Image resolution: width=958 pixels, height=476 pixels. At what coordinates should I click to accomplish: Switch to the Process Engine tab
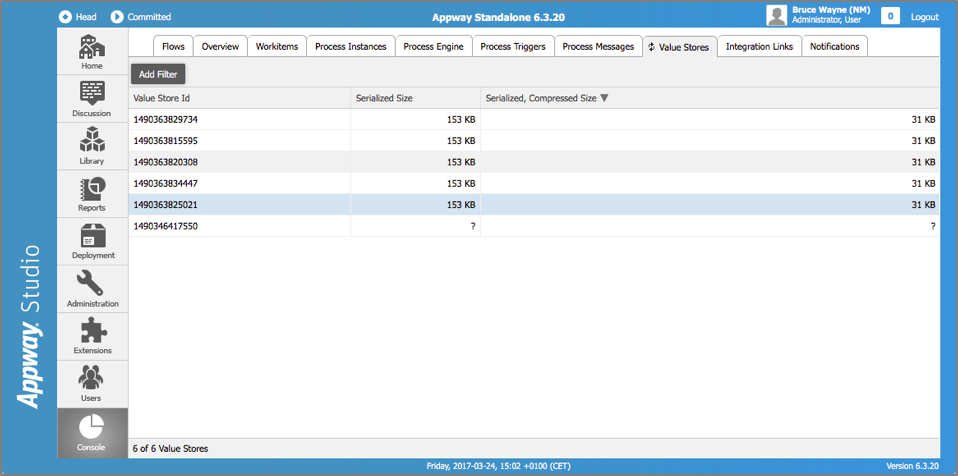(x=434, y=46)
